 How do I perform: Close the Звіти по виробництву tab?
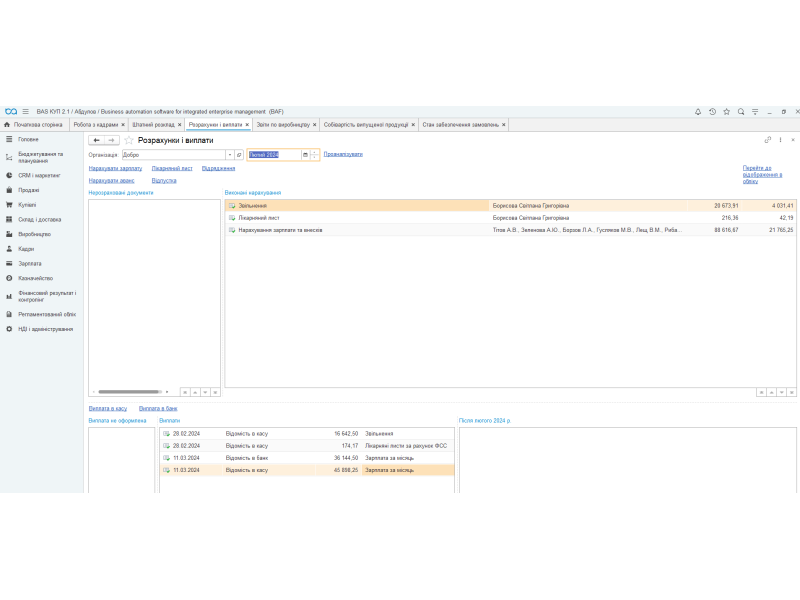click(x=314, y=124)
